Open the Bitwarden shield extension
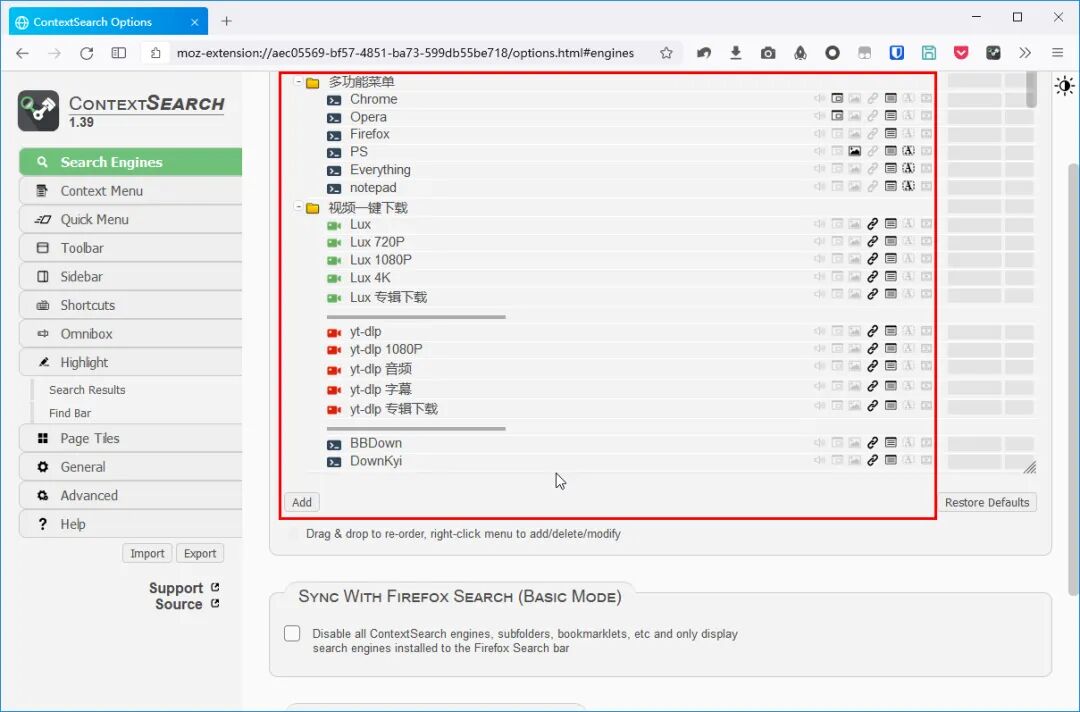This screenshot has width=1080, height=712. [897, 53]
